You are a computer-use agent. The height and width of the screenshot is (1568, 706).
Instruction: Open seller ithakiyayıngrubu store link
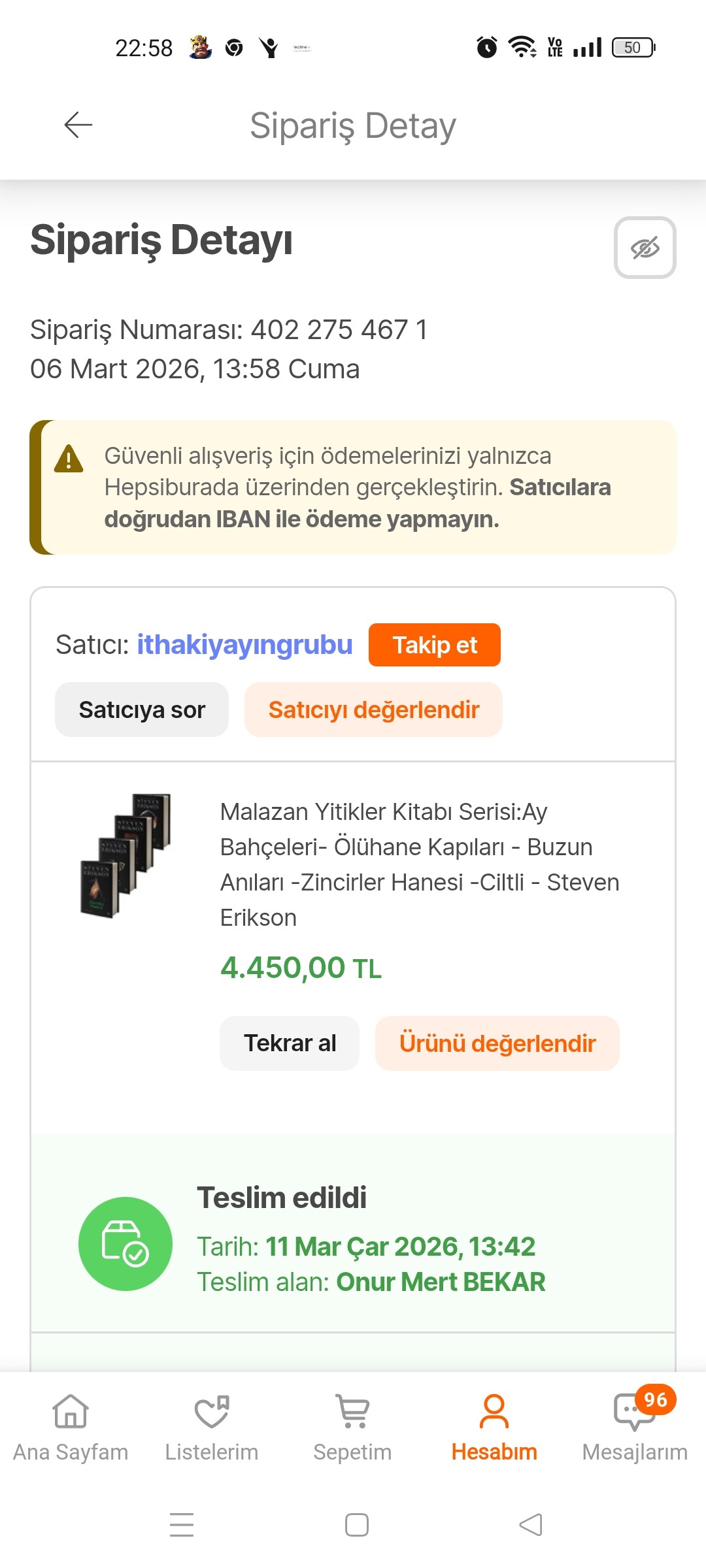pos(244,645)
